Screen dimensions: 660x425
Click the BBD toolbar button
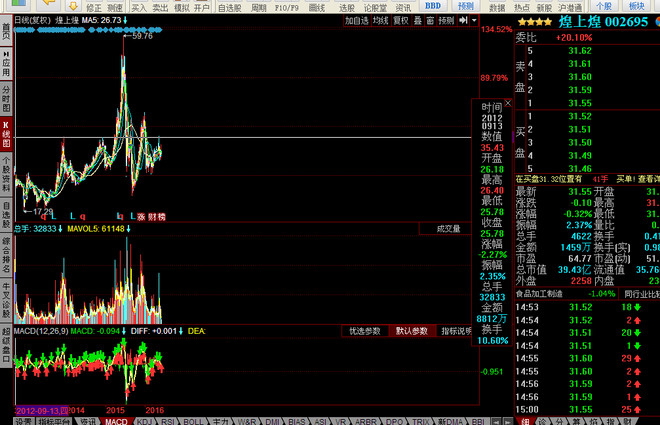click(x=433, y=5)
